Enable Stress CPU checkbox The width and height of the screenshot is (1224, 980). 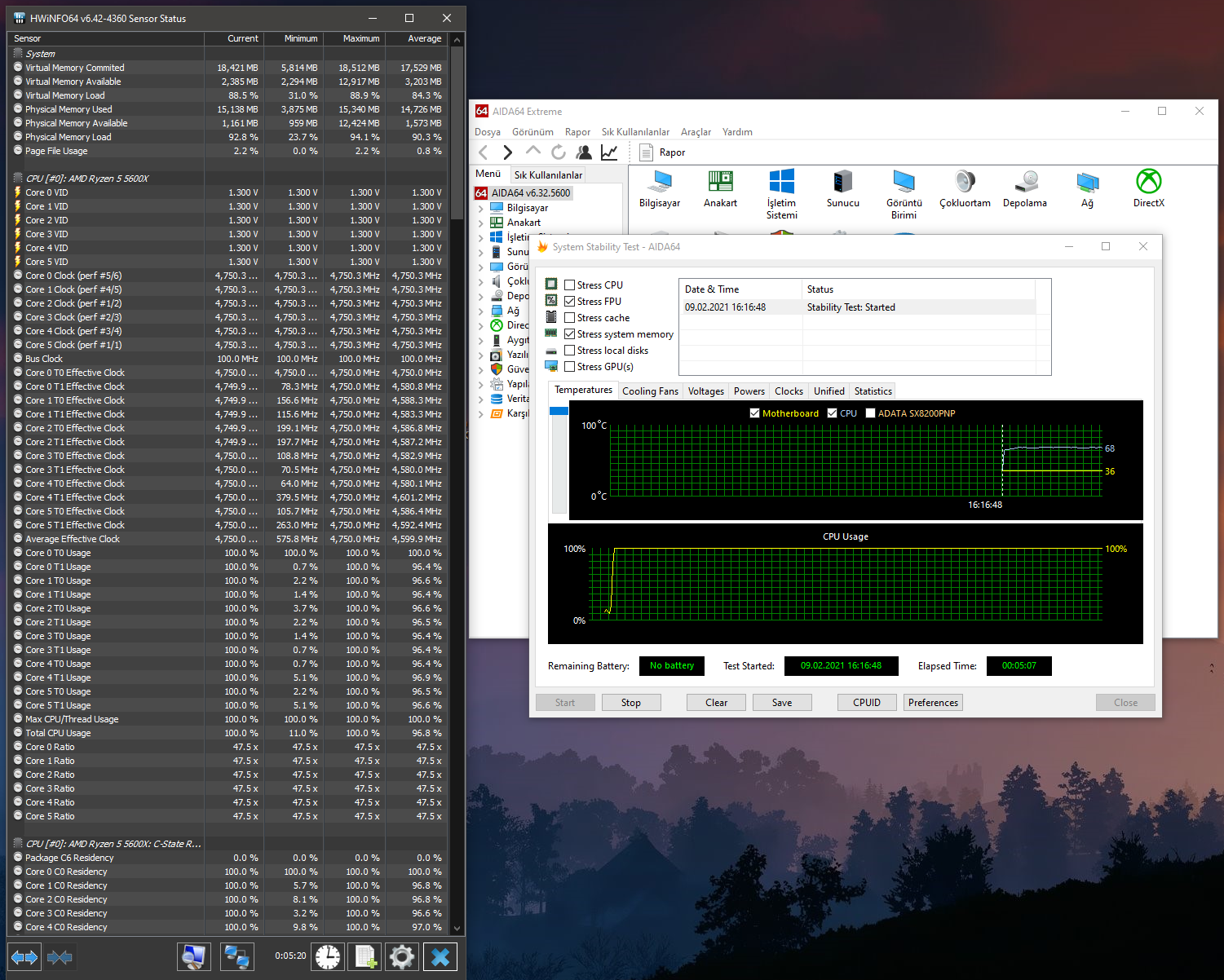569,285
